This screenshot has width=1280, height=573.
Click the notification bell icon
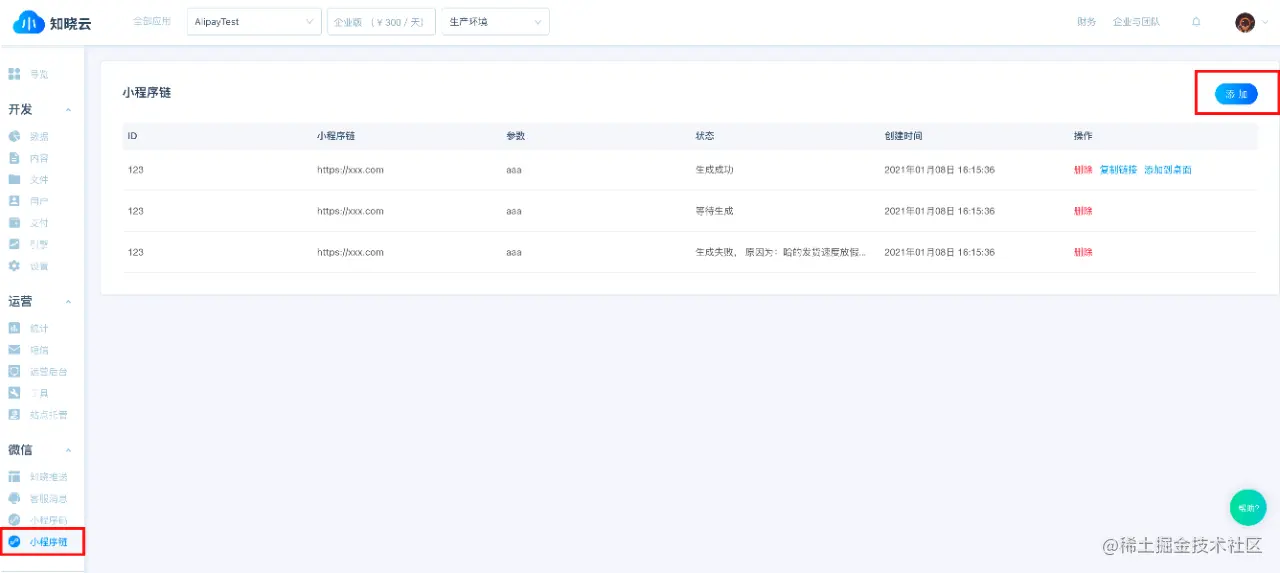point(1196,22)
